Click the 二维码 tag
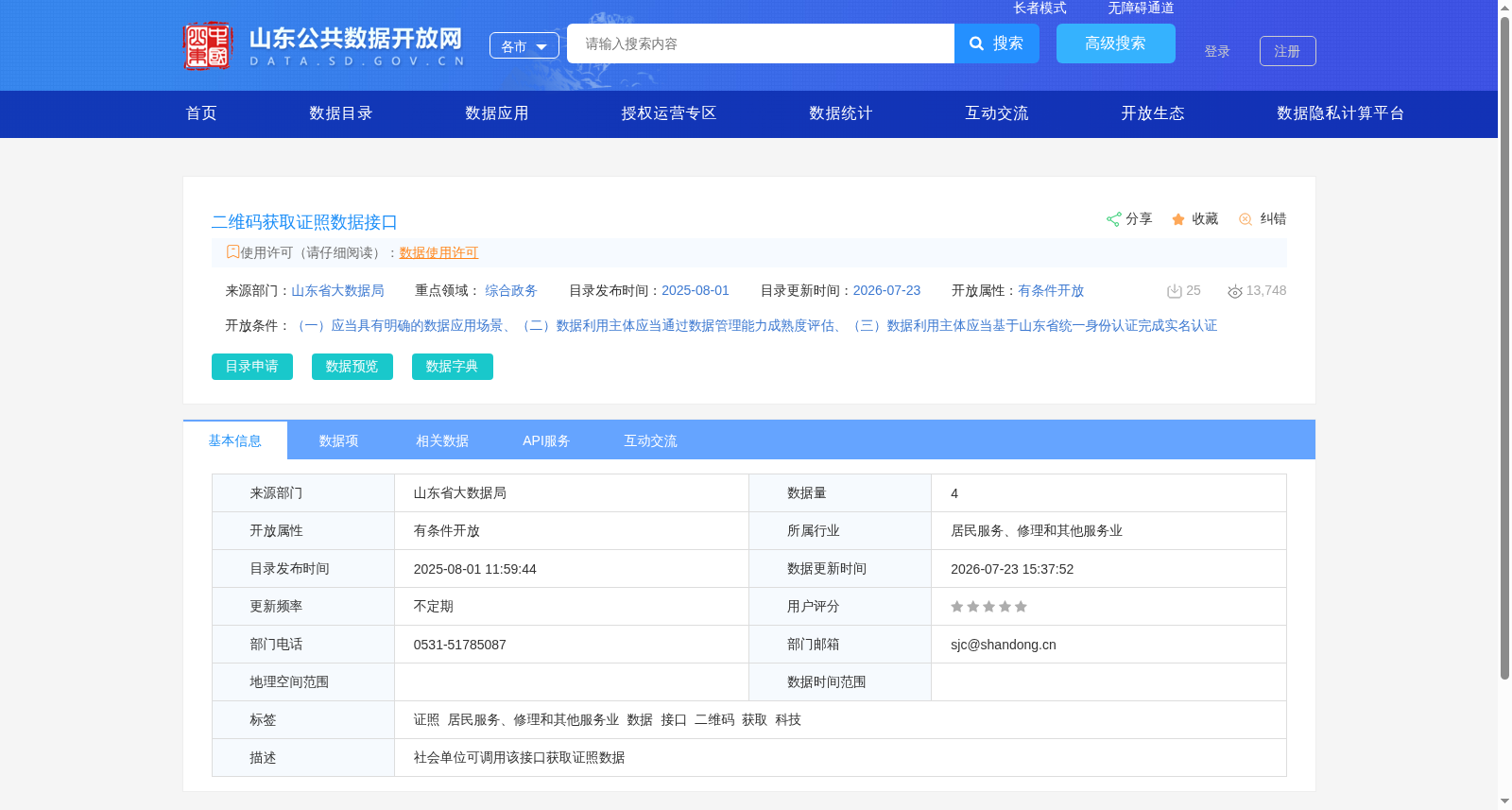Screen dimensions: 1512x810 [x=714, y=720]
